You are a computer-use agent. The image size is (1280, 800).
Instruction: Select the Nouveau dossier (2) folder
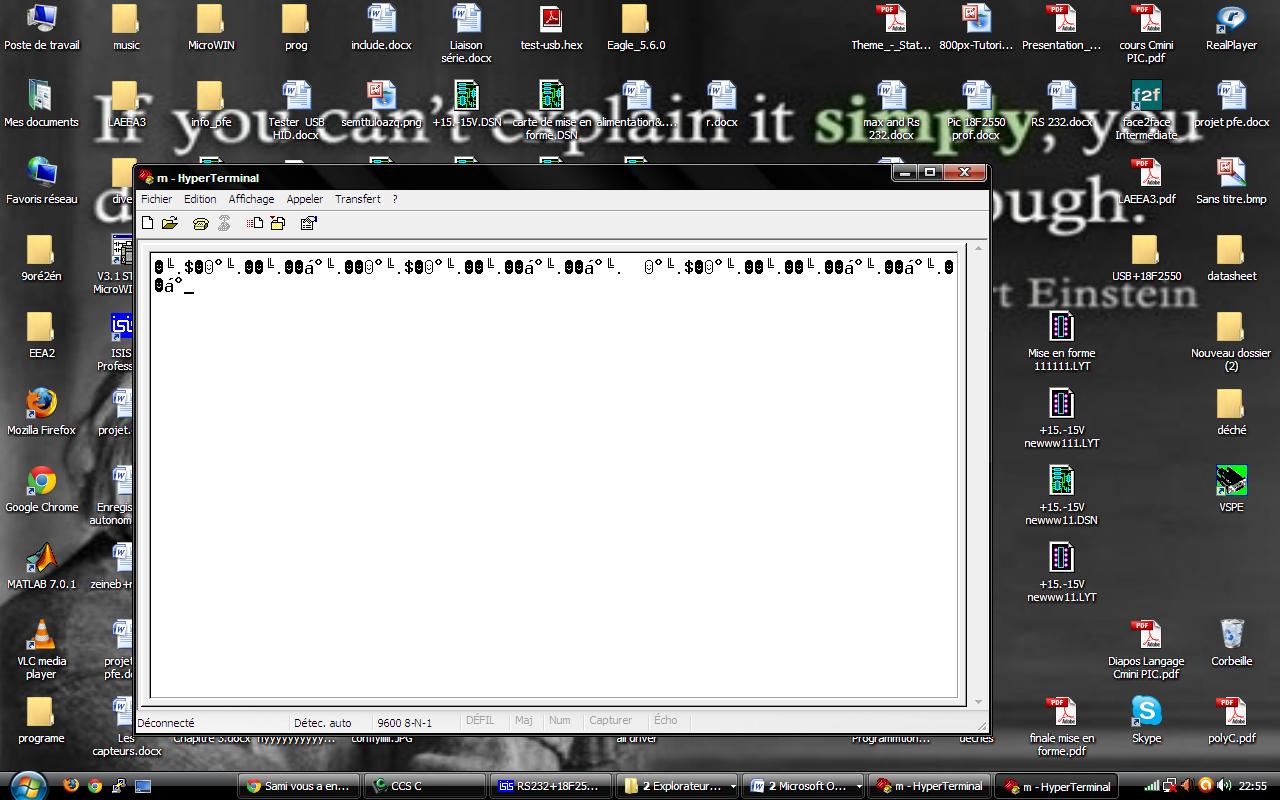(x=1231, y=342)
